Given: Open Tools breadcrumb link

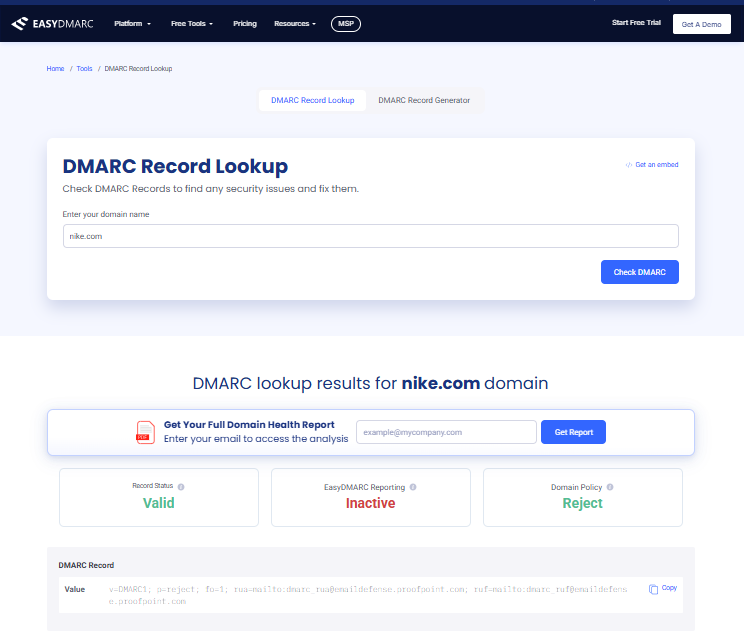Looking at the screenshot, I should click(84, 69).
